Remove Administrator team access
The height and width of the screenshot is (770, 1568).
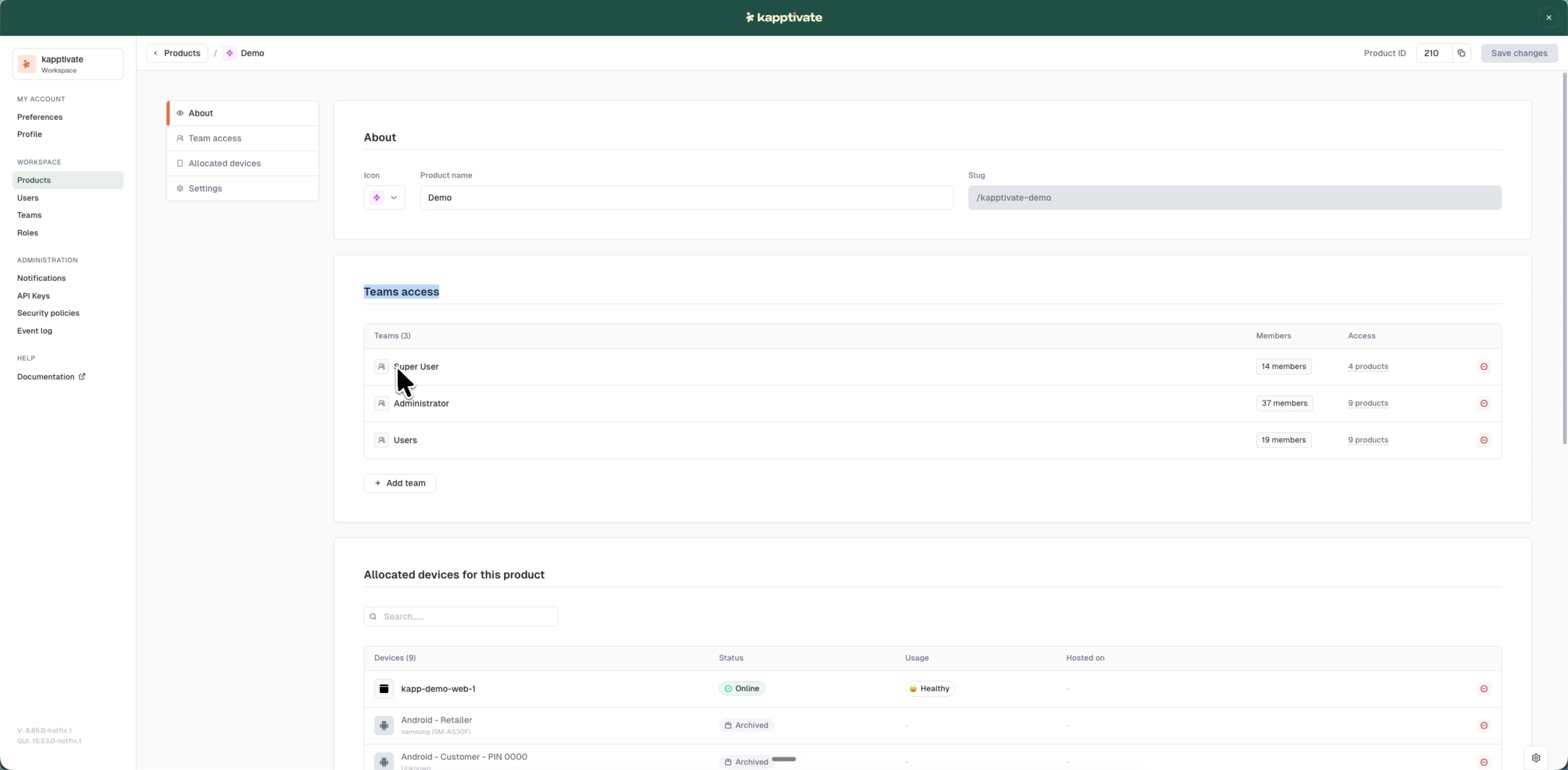click(1484, 403)
